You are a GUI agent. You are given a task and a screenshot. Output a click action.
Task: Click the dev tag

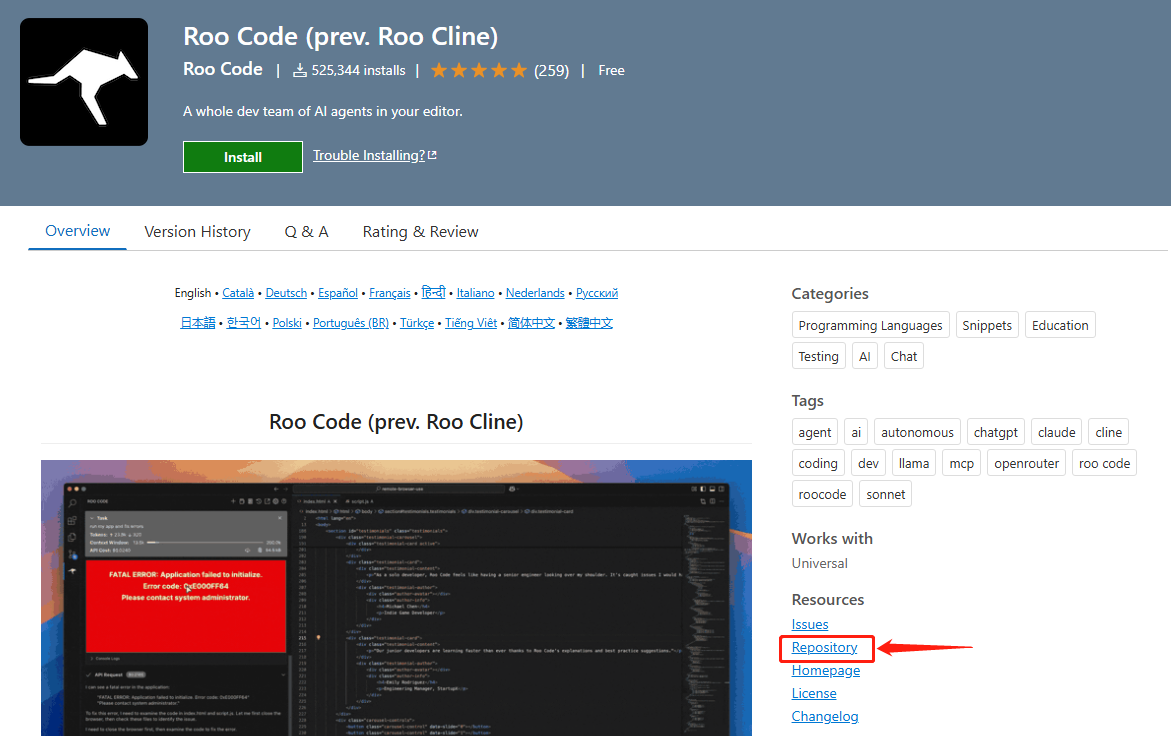pyautogui.click(x=868, y=463)
